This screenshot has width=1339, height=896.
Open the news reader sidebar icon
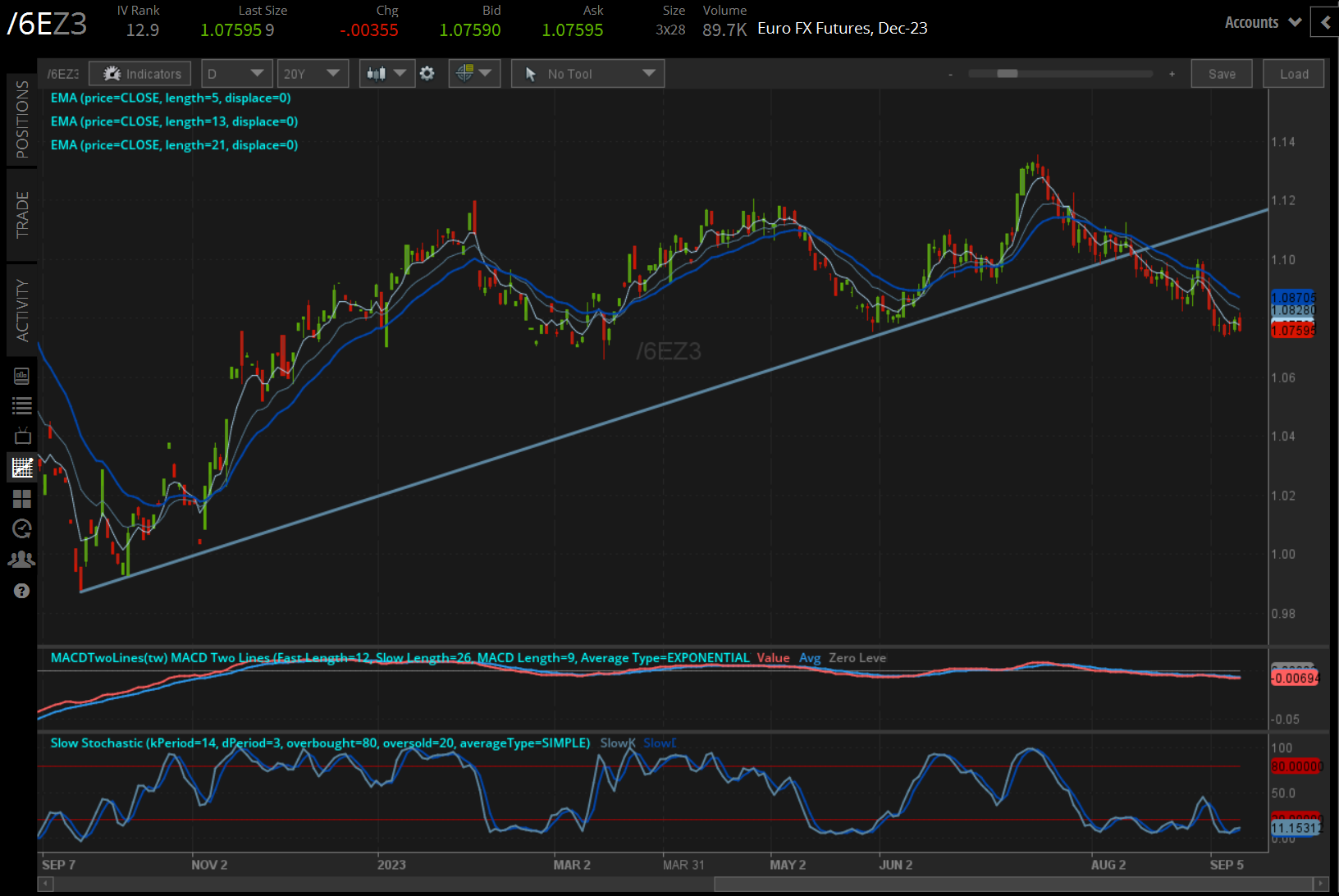(x=22, y=376)
